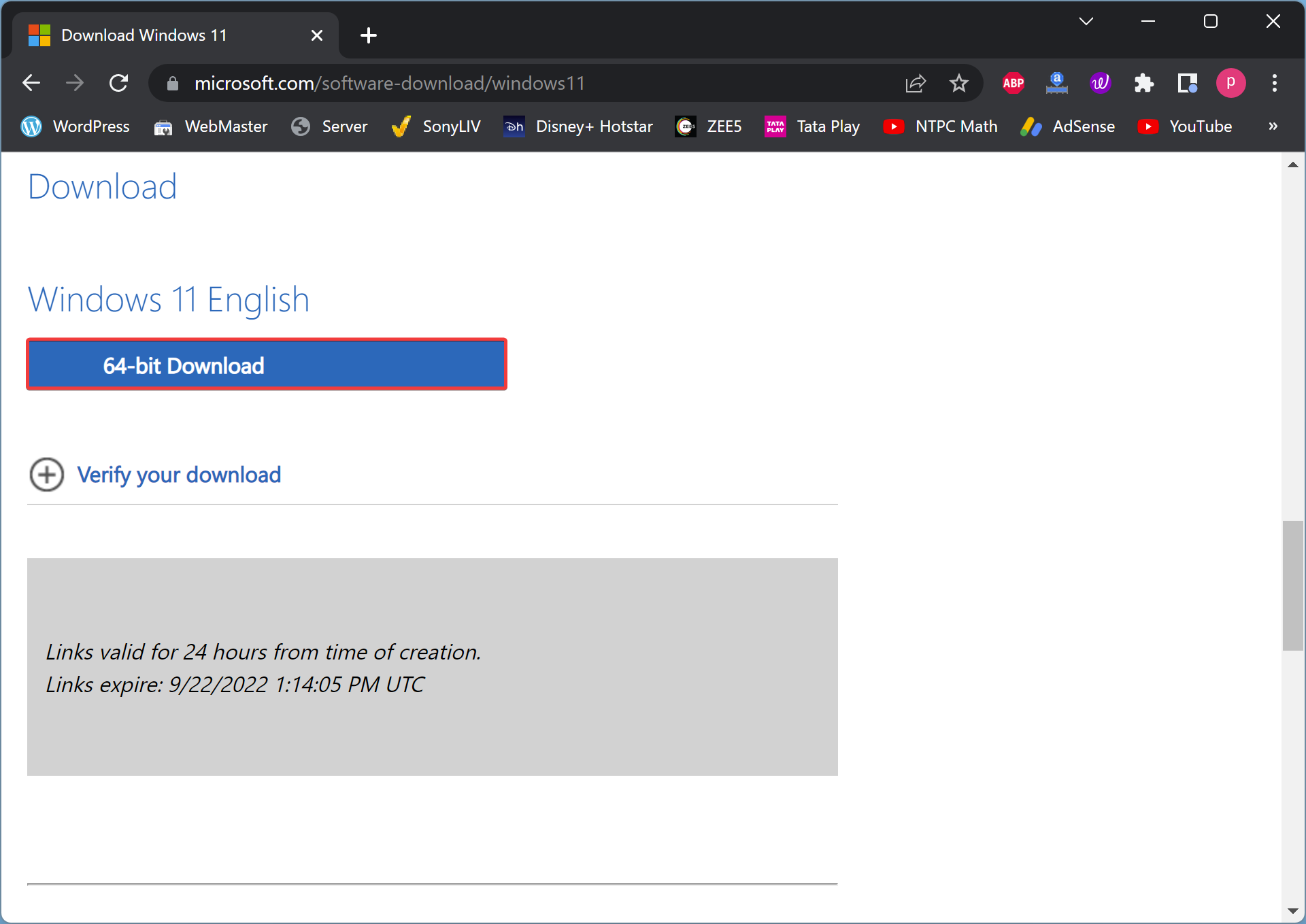Open Server bookmark

329,126
